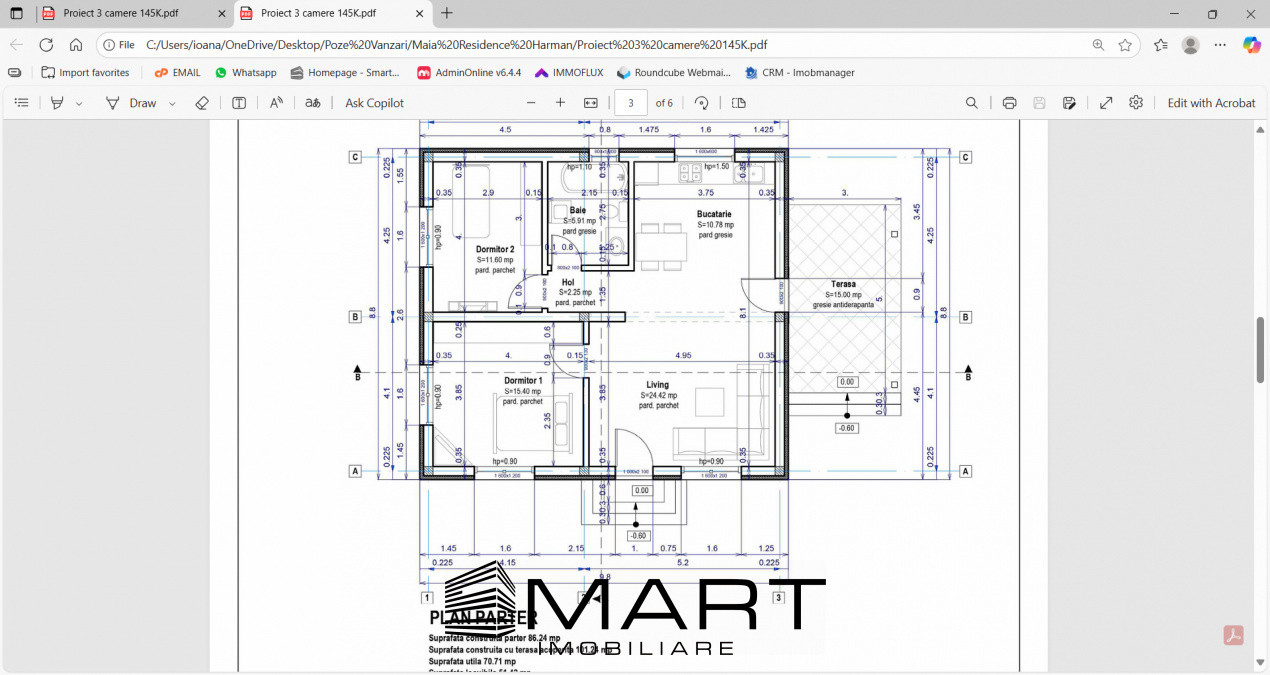Click Edit with Acrobat
Screen dimensions: 1270x675
(1211, 103)
